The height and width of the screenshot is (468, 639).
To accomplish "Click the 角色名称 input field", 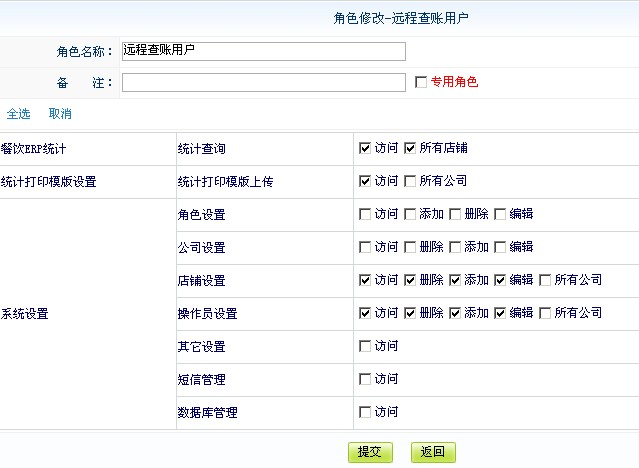I will 263,51.
